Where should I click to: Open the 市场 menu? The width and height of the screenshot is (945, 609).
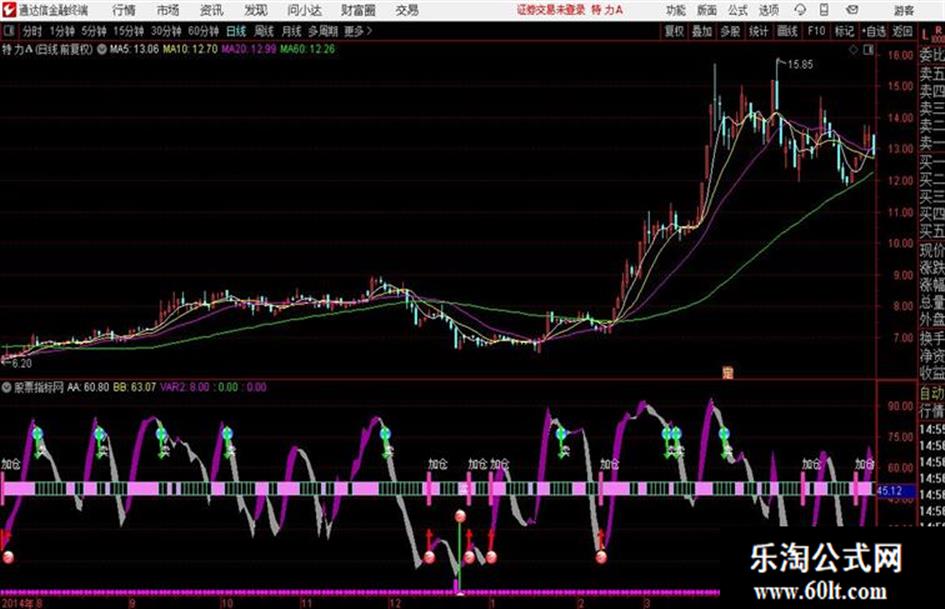(x=168, y=10)
